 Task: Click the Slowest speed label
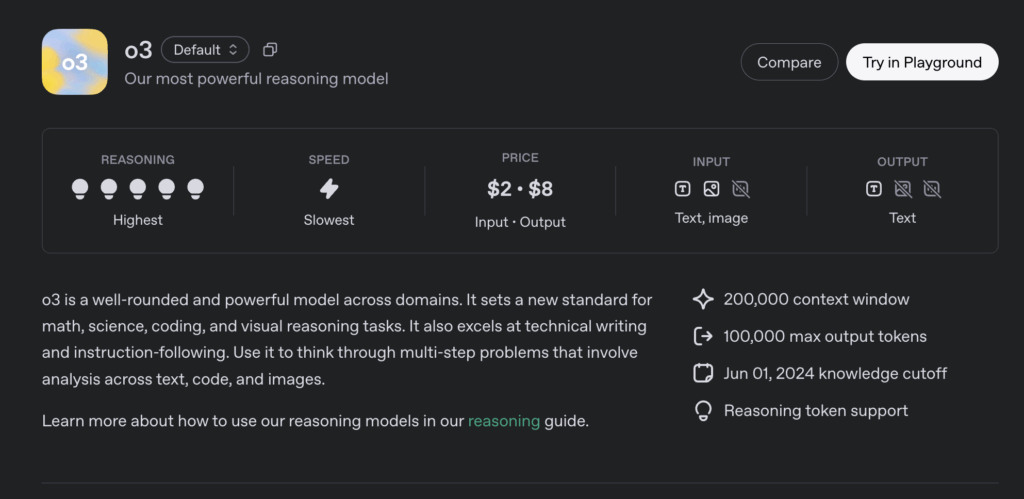click(x=329, y=220)
